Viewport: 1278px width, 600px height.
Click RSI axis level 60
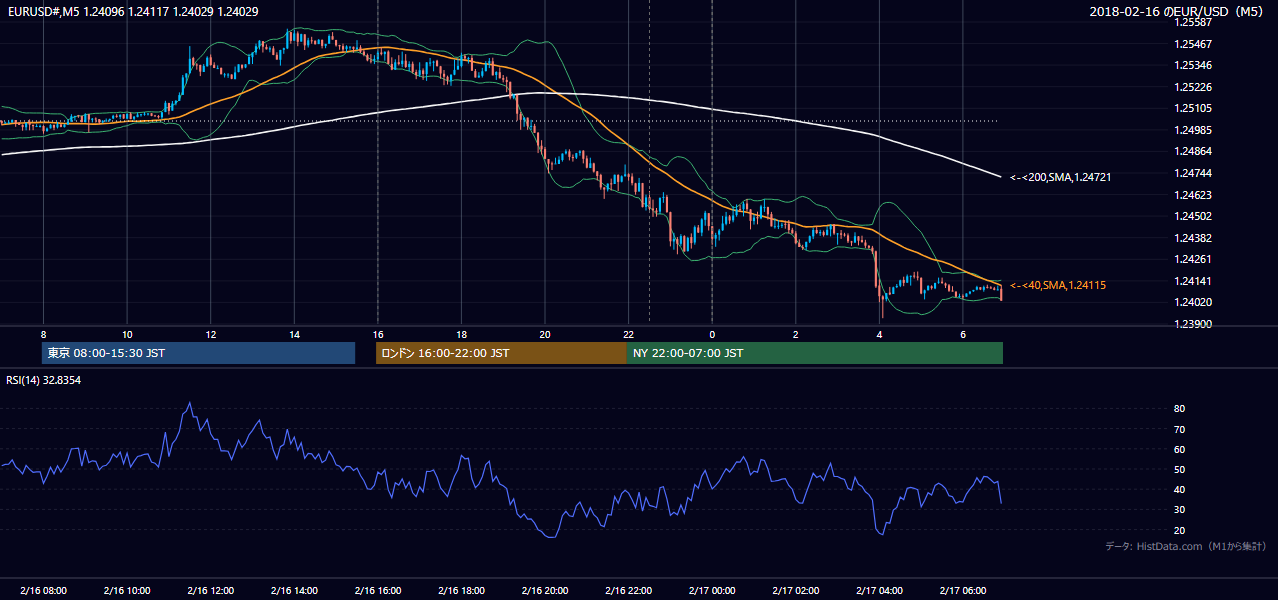point(1180,449)
